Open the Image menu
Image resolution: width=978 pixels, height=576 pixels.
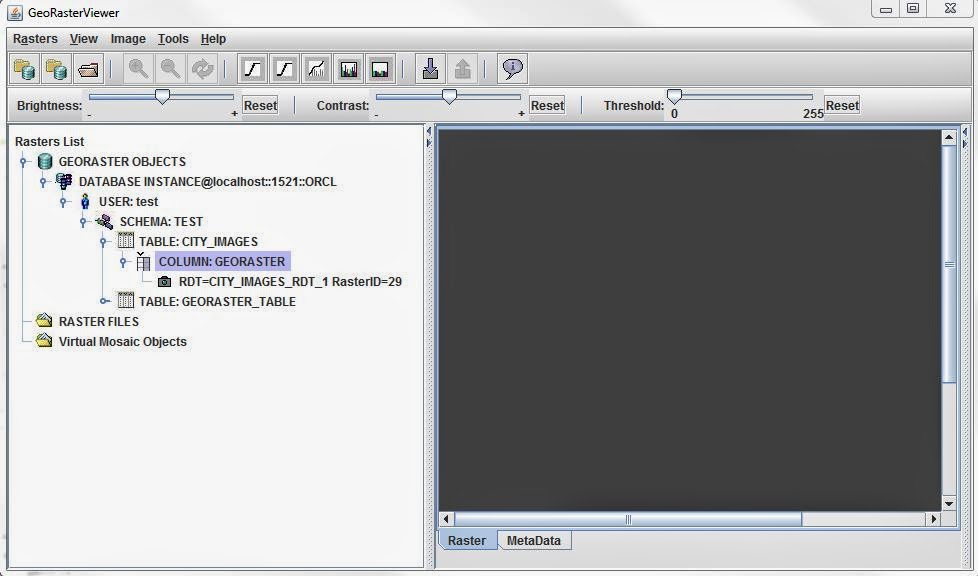tap(128, 39)
